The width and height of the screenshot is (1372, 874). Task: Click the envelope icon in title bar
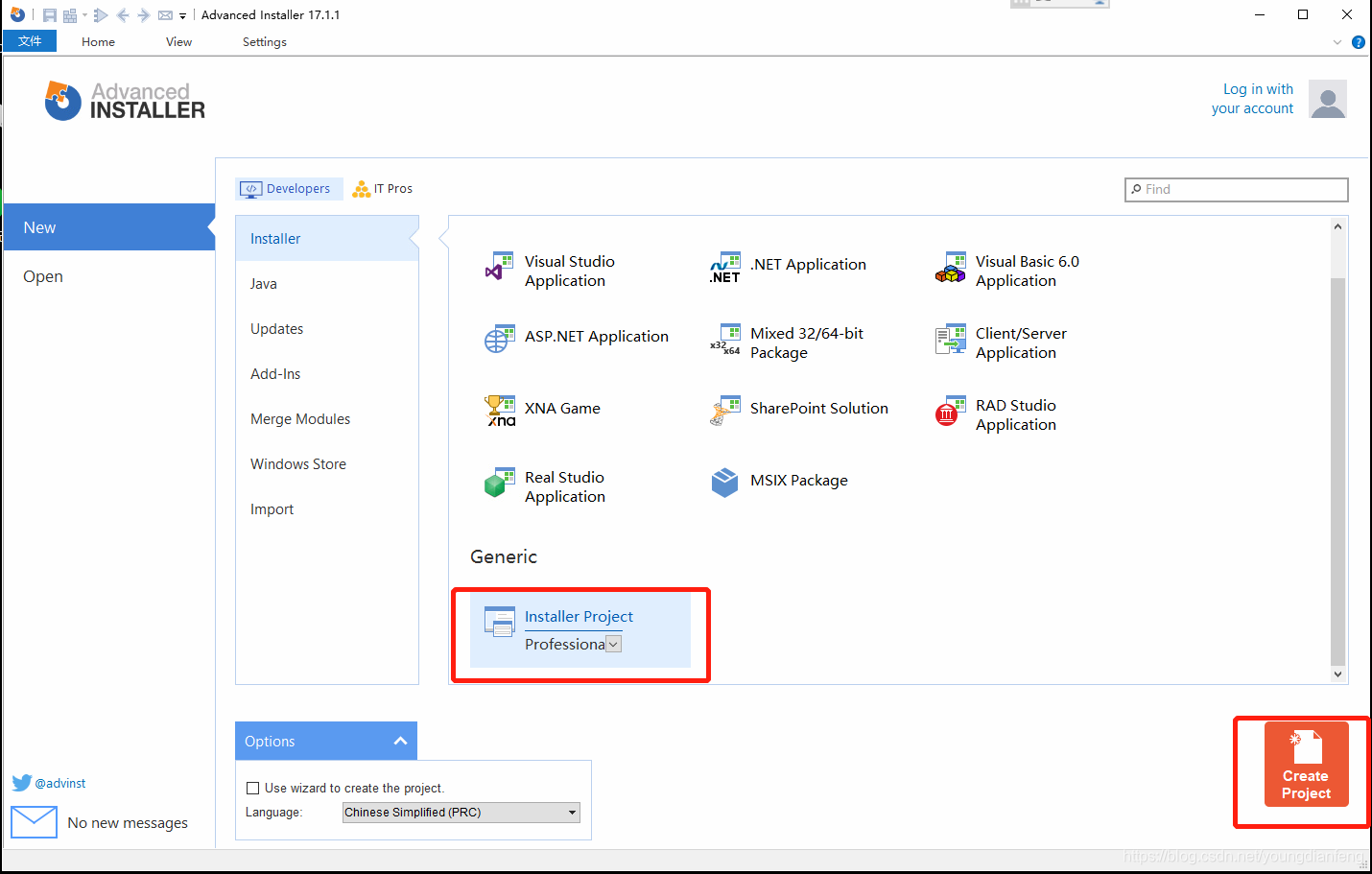[x=165, y=15]
